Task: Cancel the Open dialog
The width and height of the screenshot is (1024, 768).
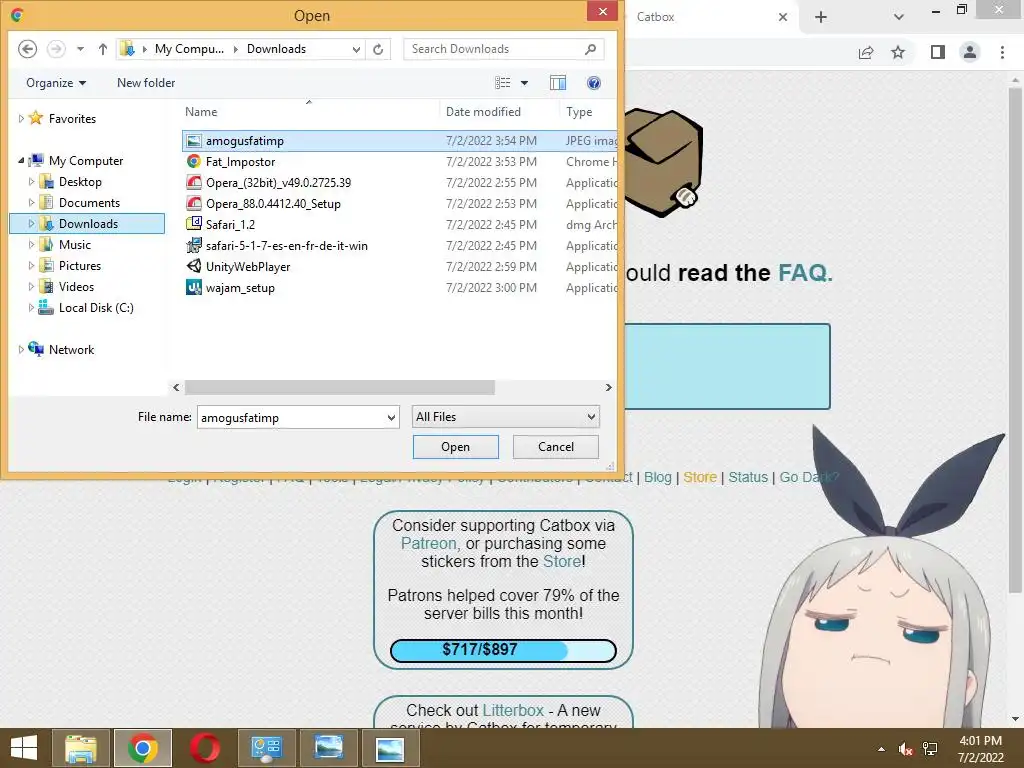Action: pyautogui.click(x=556, y=447)
